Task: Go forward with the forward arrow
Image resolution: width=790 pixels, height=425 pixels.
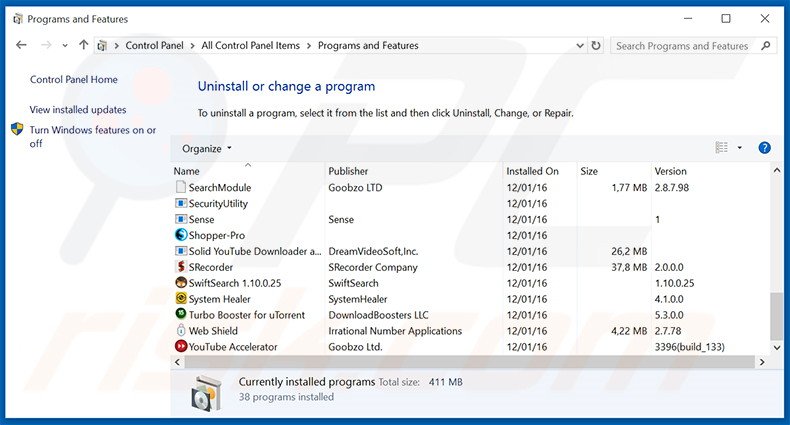Action: pos(46,45)
